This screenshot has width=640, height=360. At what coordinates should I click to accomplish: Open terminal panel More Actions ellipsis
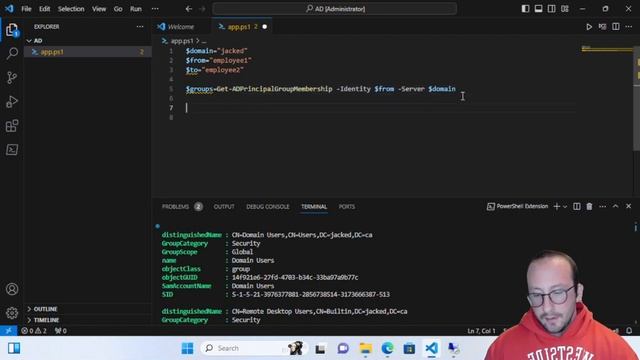click(602, 207)
